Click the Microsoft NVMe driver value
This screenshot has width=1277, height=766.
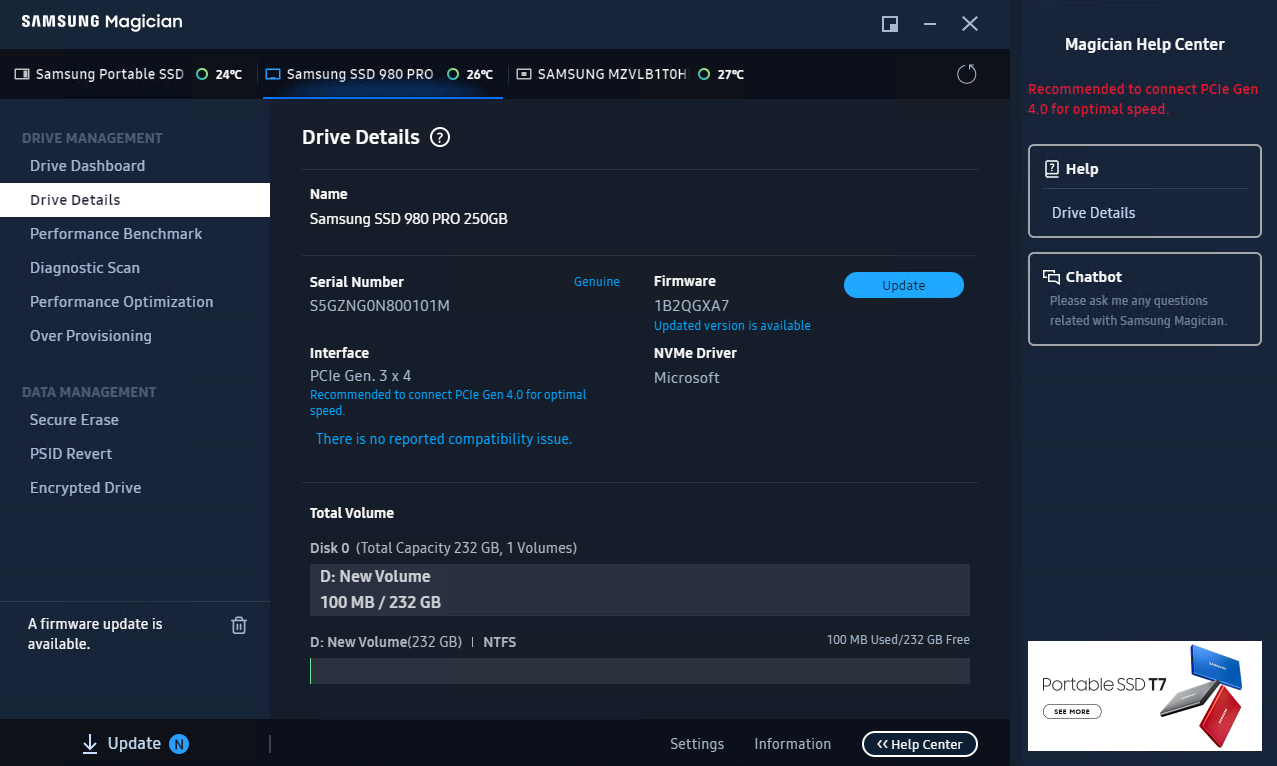[687, 378]
